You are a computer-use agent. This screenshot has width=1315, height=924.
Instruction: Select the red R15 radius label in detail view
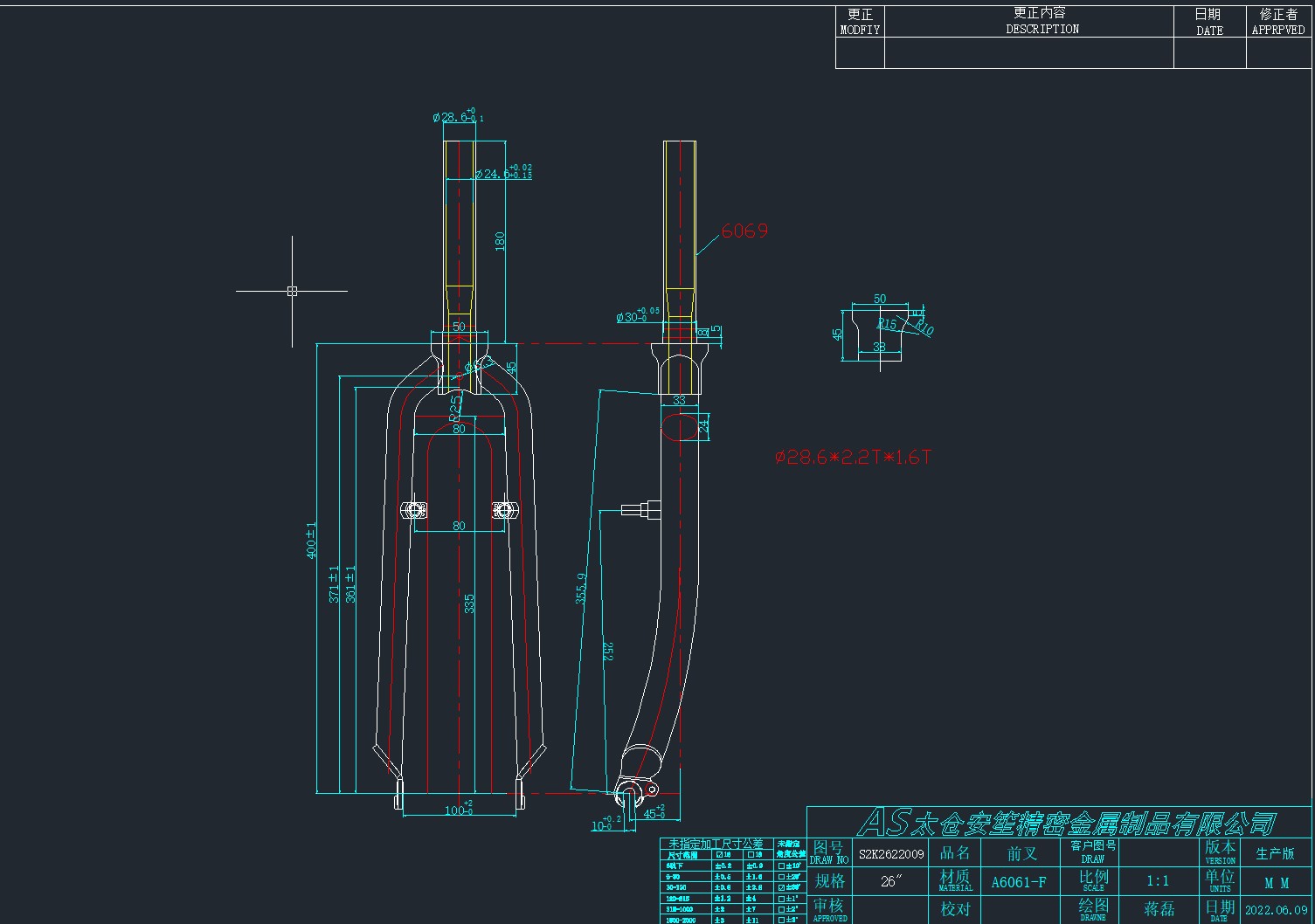887,324
